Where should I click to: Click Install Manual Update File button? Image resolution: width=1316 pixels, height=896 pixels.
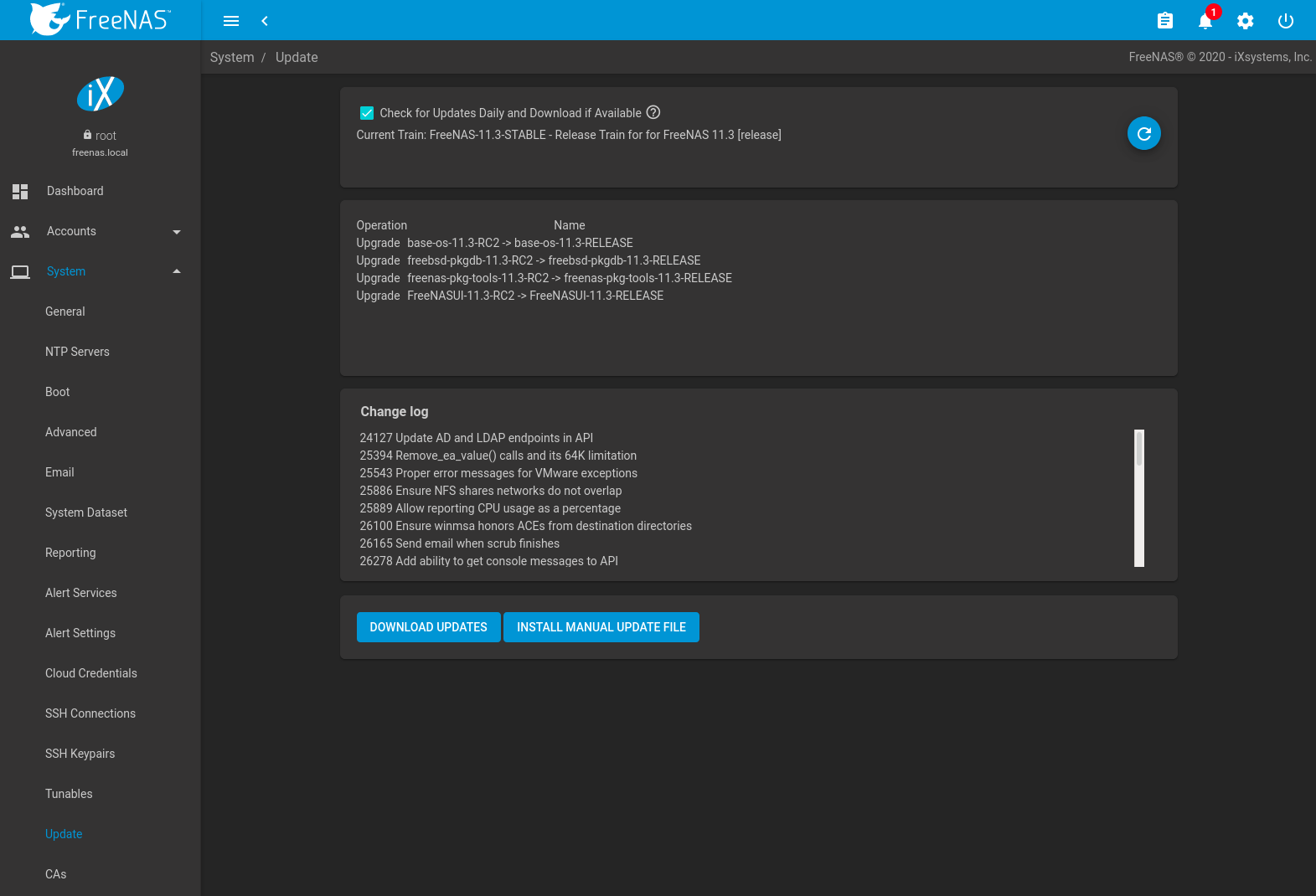coord(601,627)
